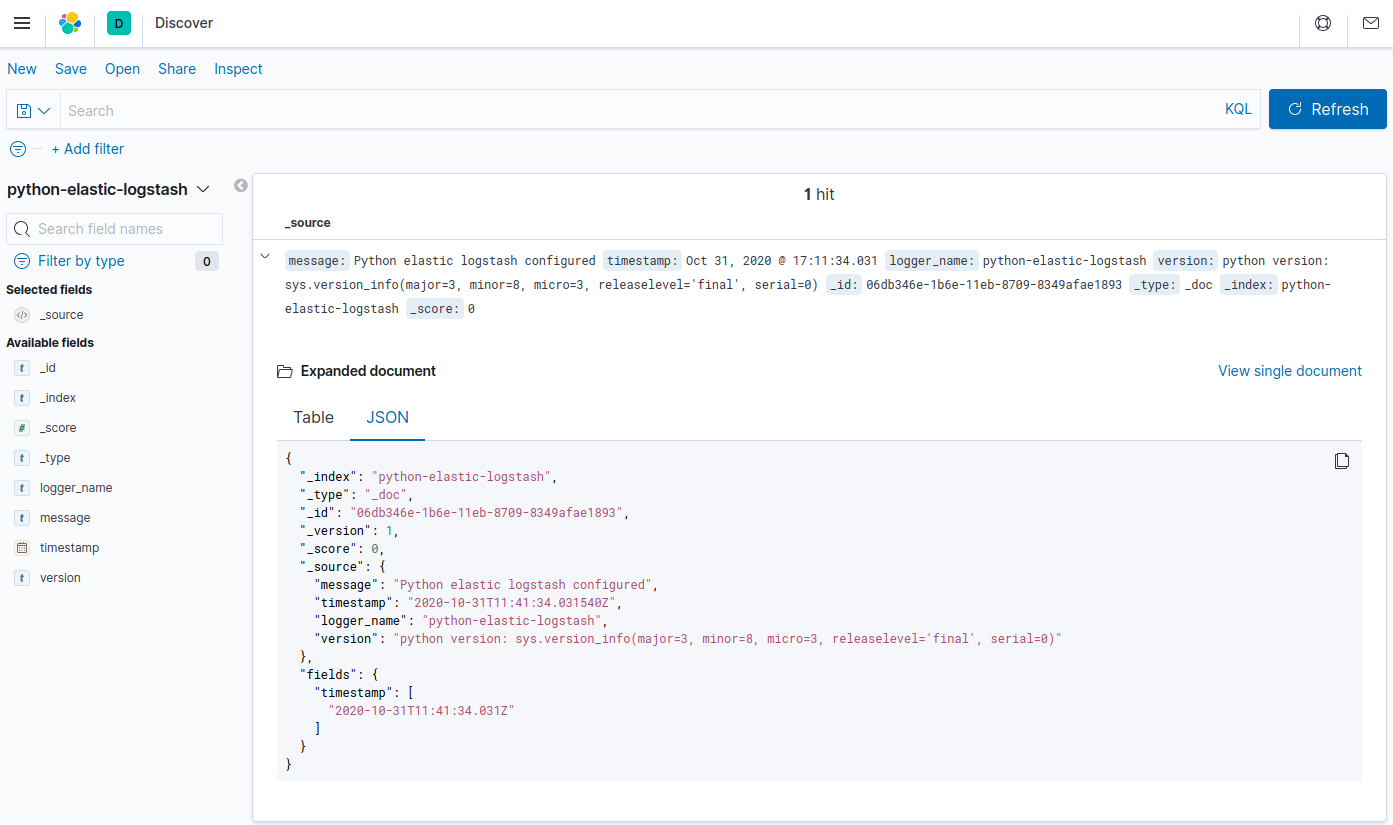
Task: Click the message field type icon
Action: tap(22, 518)
